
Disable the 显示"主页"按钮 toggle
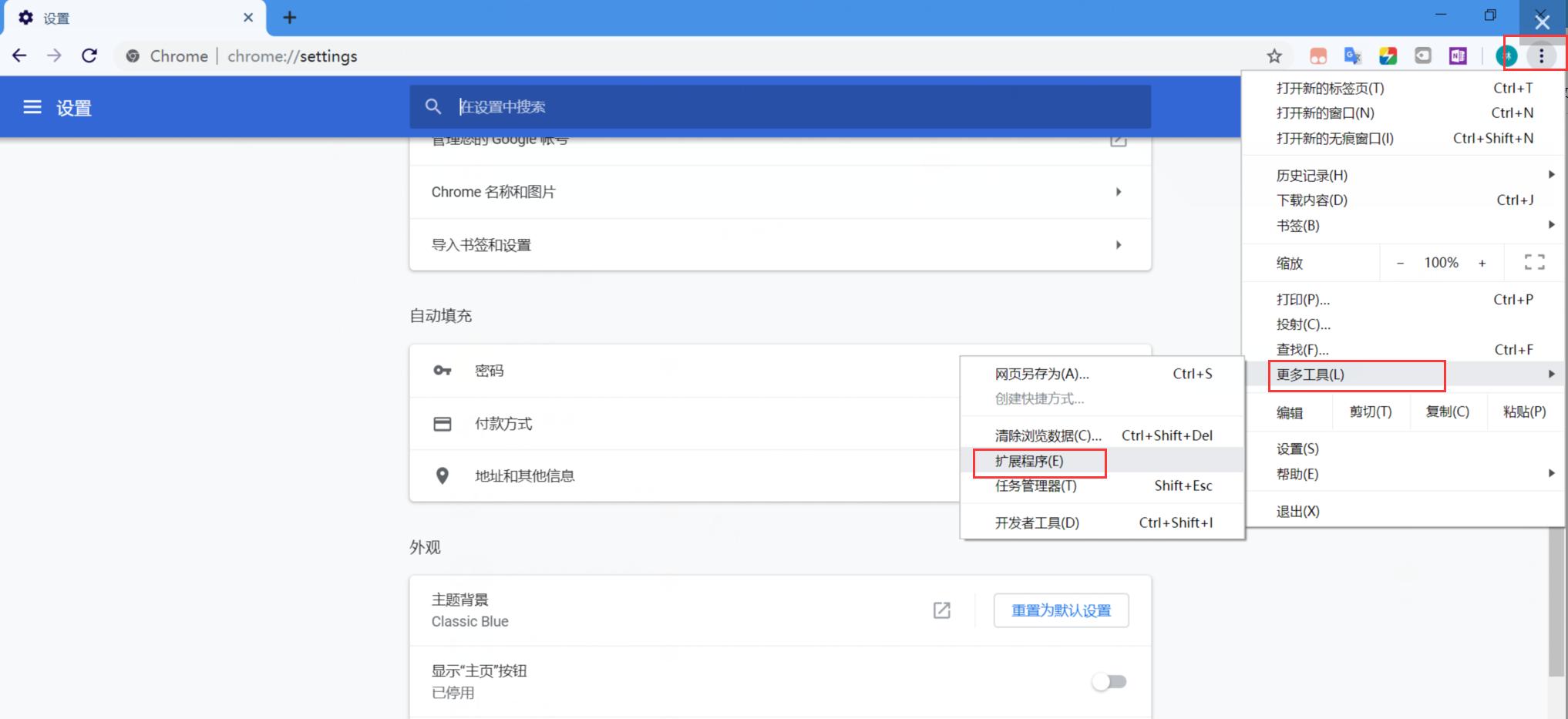(x=1109, y=681)
